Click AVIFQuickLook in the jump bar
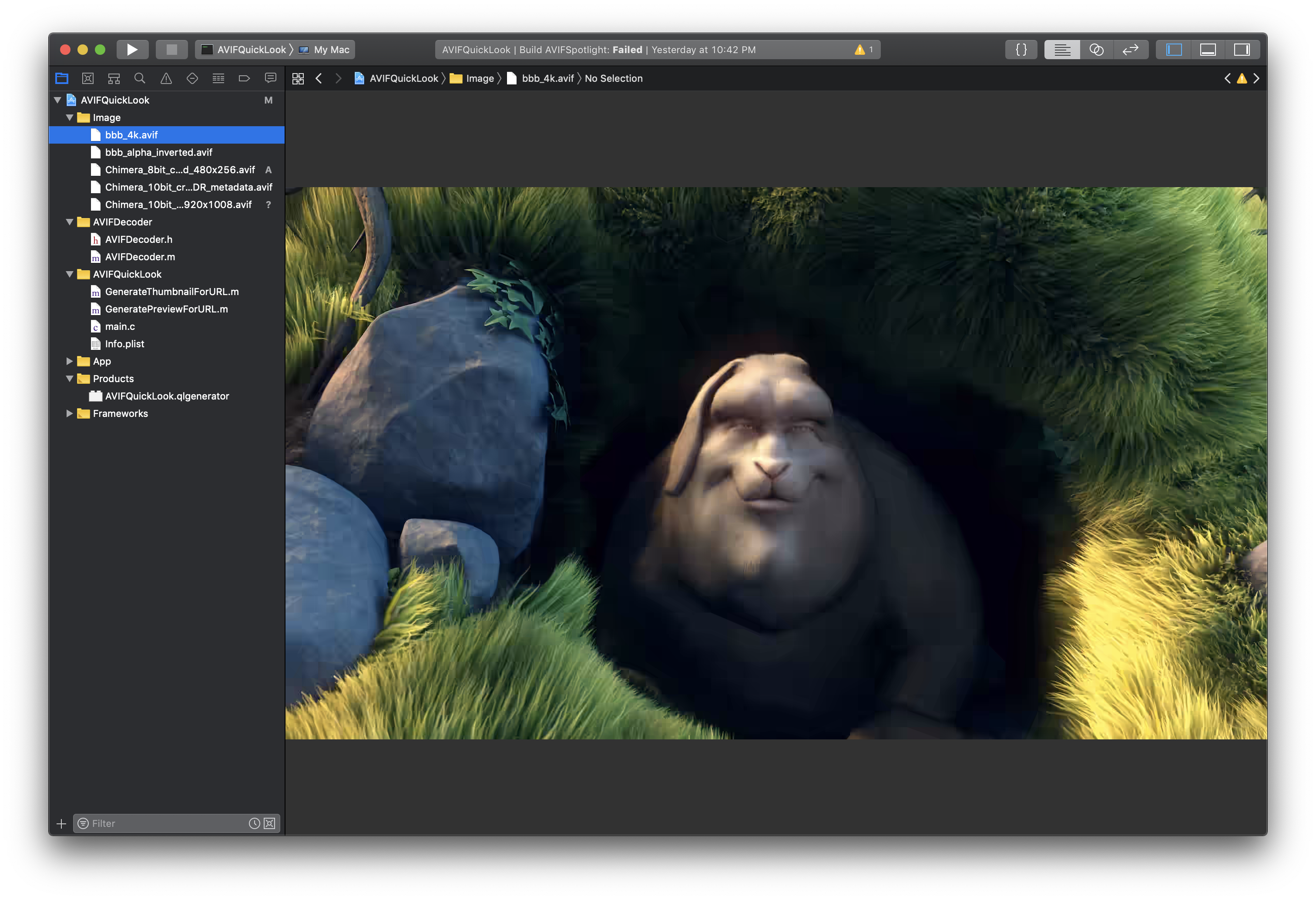The width and height of the screenshot is (1316, 900). click(x=396, y=79)
